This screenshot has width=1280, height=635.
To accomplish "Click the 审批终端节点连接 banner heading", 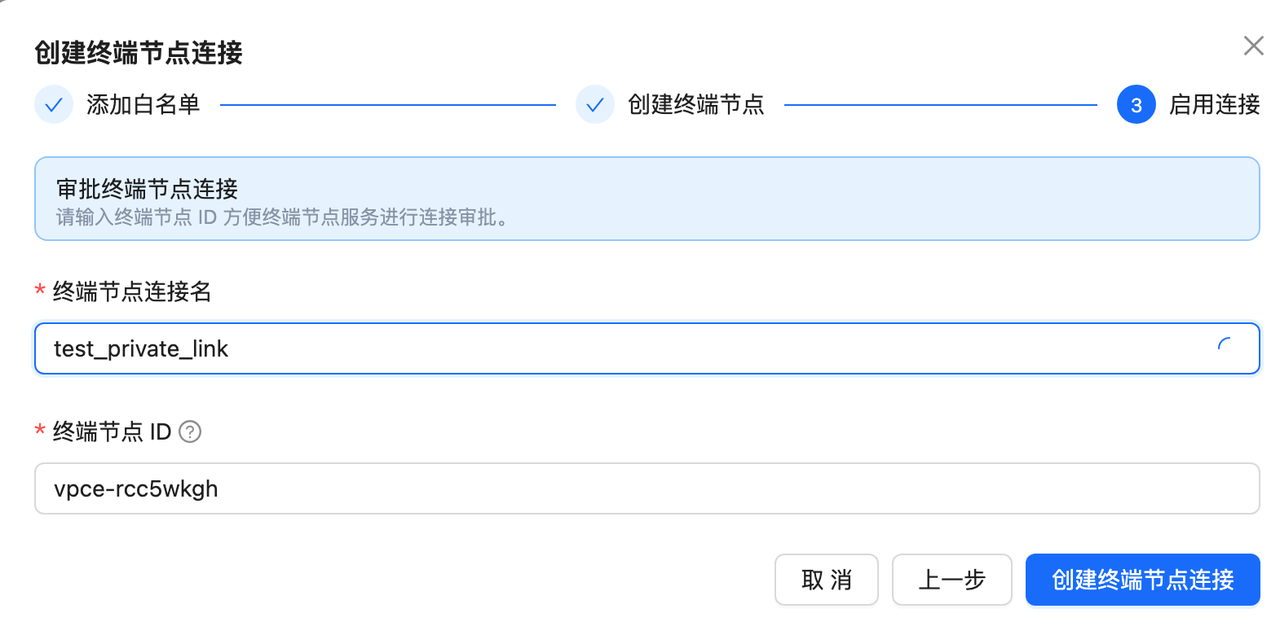I will 147,187.
